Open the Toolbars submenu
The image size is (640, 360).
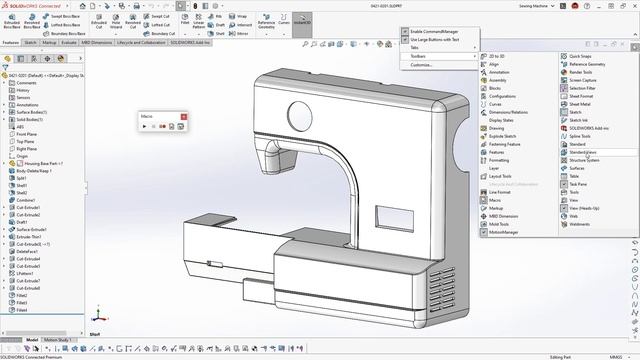(x=439, y=56)
